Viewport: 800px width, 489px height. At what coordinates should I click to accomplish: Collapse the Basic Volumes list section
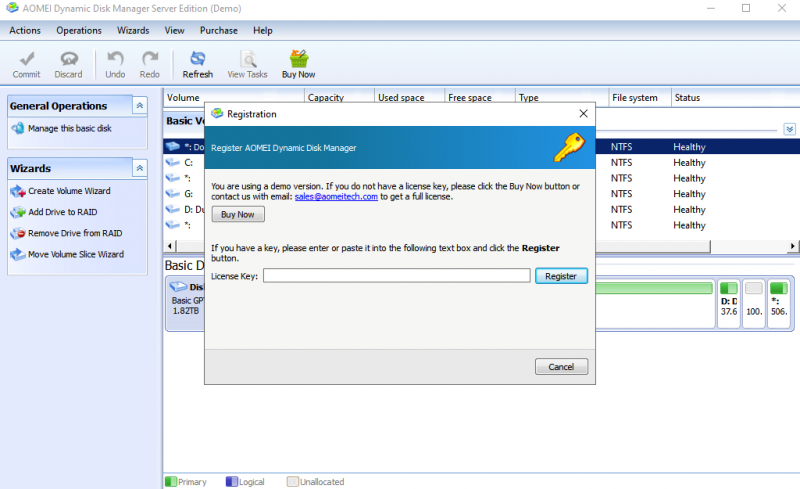[x=789, y=129]
